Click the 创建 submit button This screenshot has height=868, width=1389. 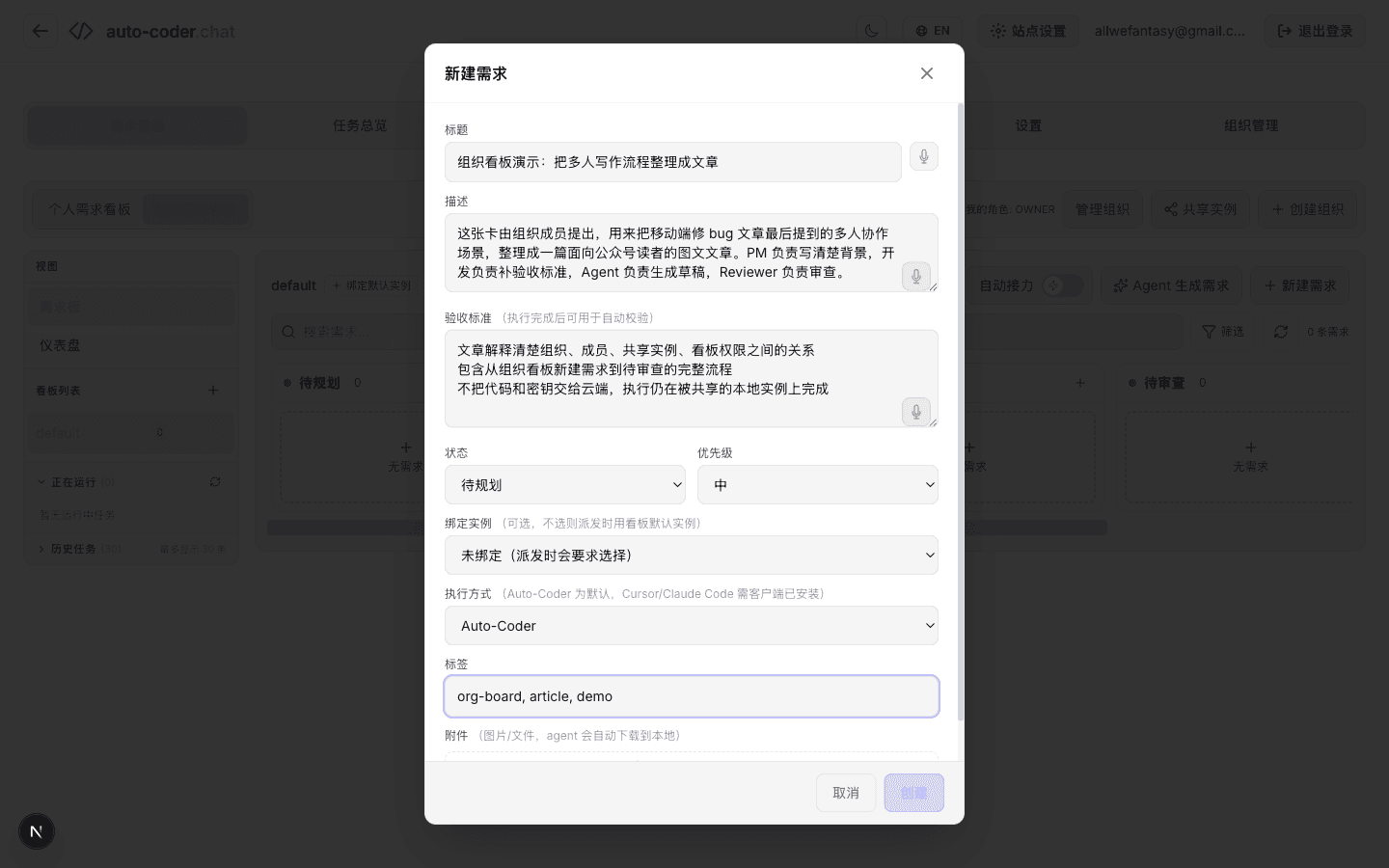(913, 793)
